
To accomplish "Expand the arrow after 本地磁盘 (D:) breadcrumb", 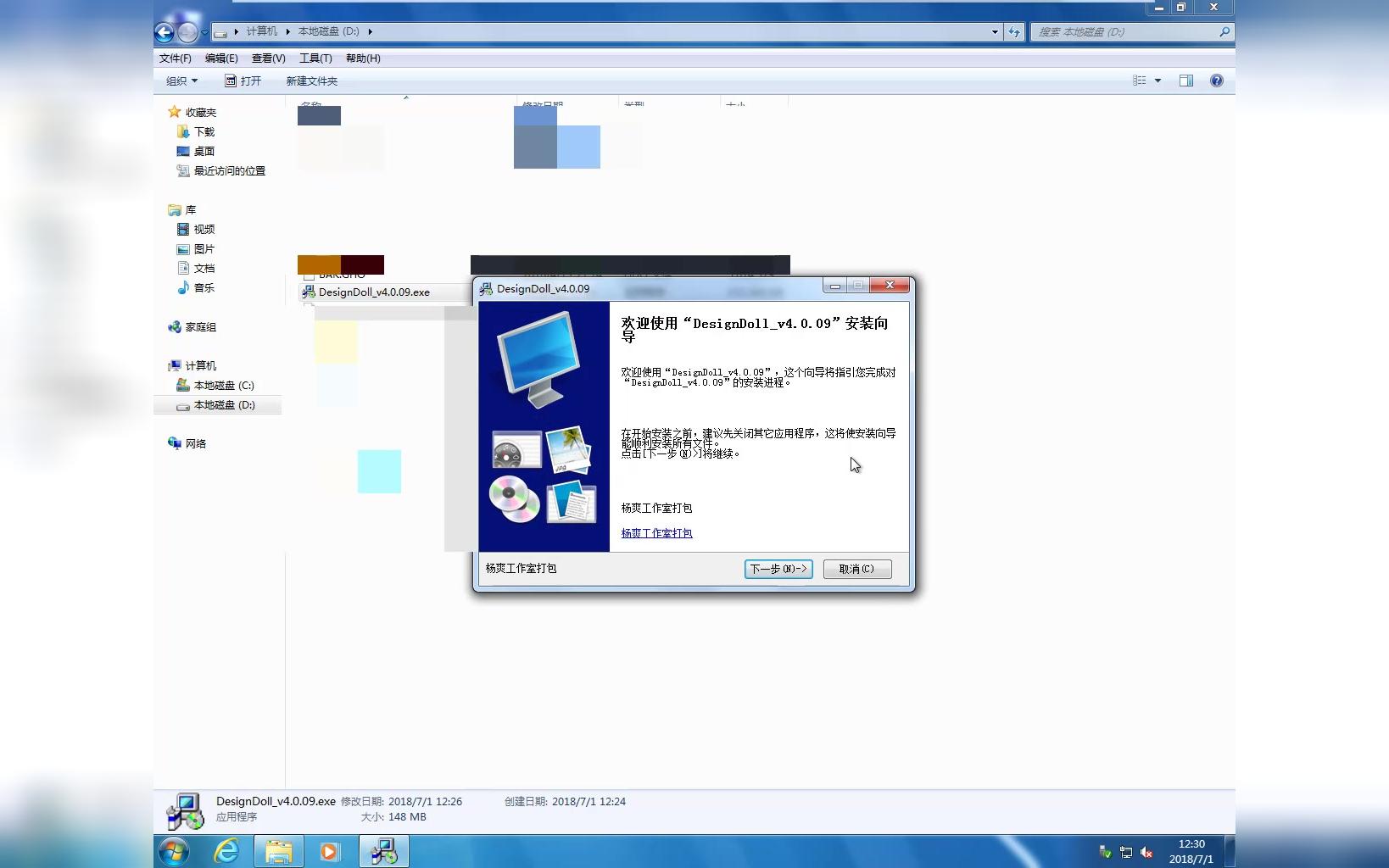I will [371, 31].
